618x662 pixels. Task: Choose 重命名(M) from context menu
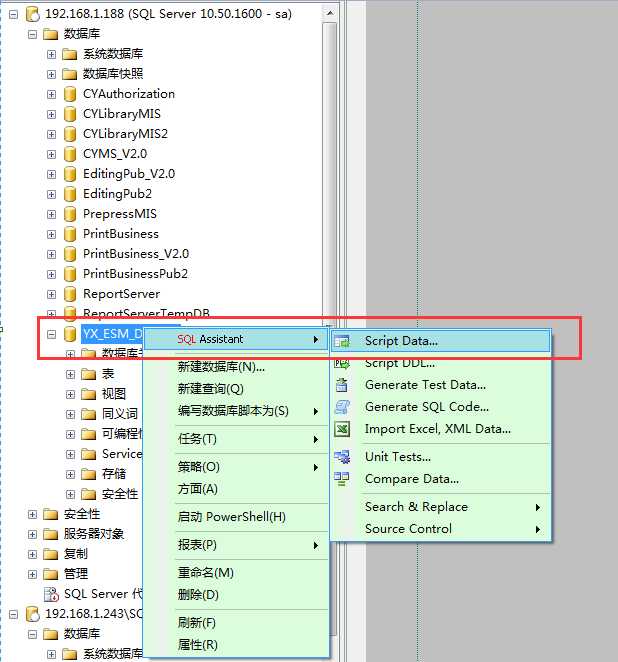click(x=236, y=573)
